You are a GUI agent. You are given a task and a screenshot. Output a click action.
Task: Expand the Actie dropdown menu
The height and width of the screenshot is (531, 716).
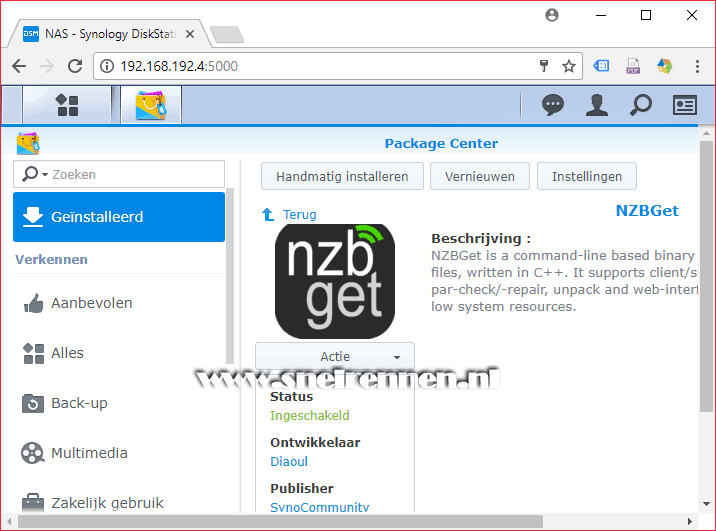pos(335,356)
